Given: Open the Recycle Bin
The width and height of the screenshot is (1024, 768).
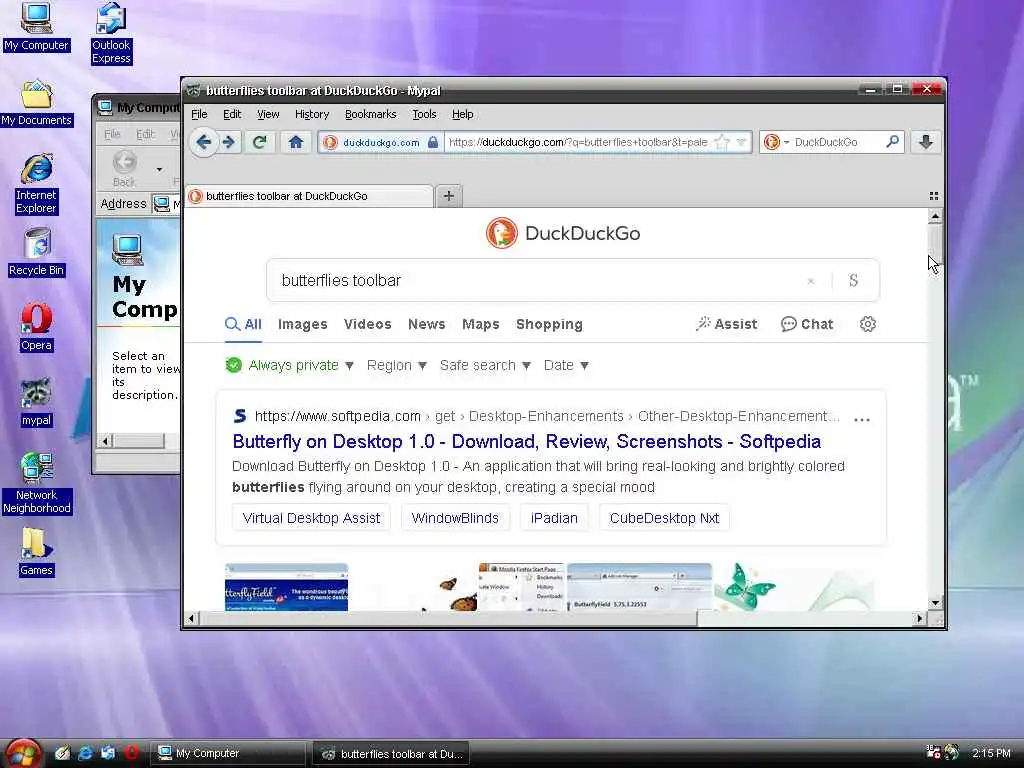Looking at the screenshot, I should (37, 252).
